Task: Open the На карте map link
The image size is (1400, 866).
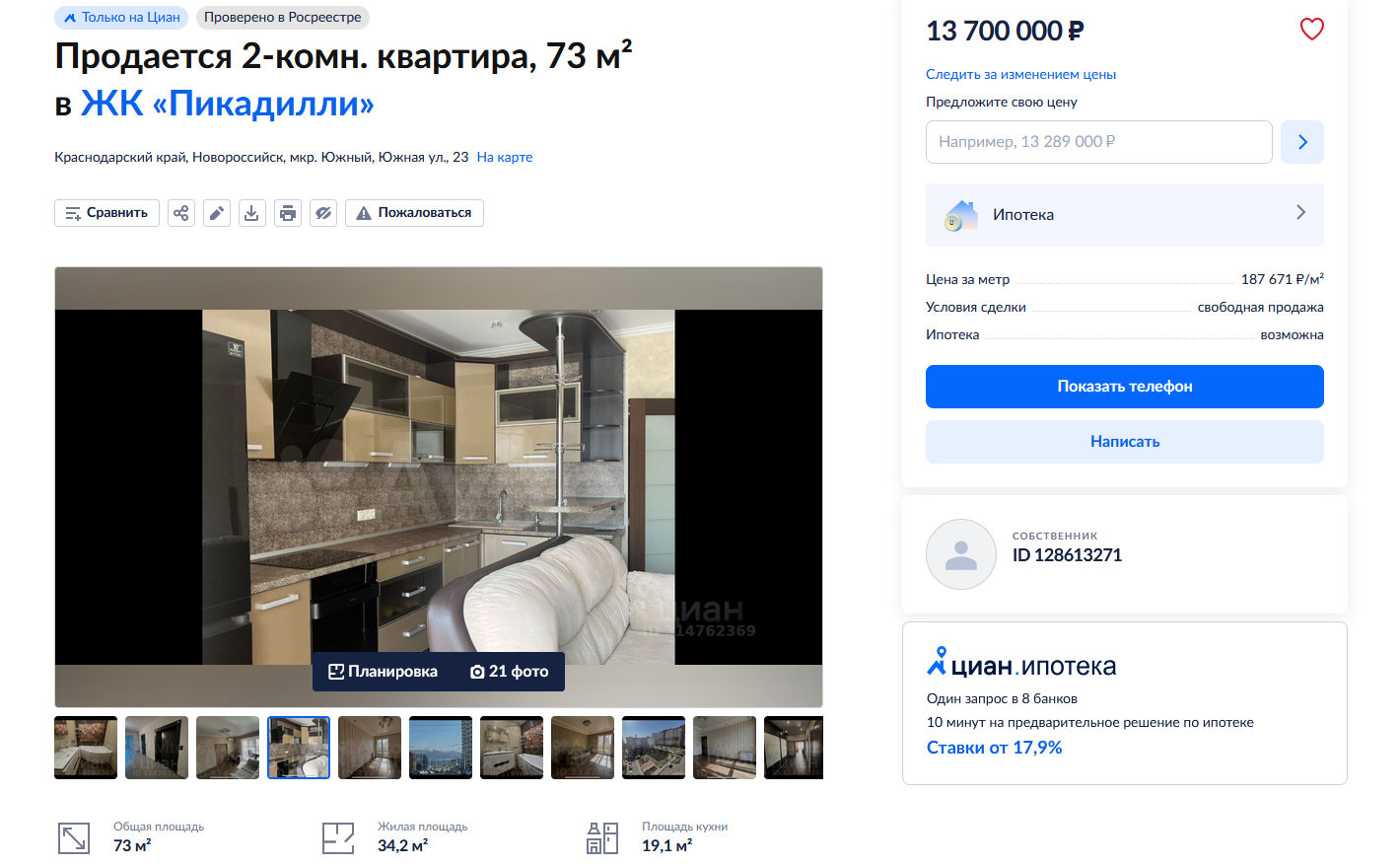Action: [505, 157]
